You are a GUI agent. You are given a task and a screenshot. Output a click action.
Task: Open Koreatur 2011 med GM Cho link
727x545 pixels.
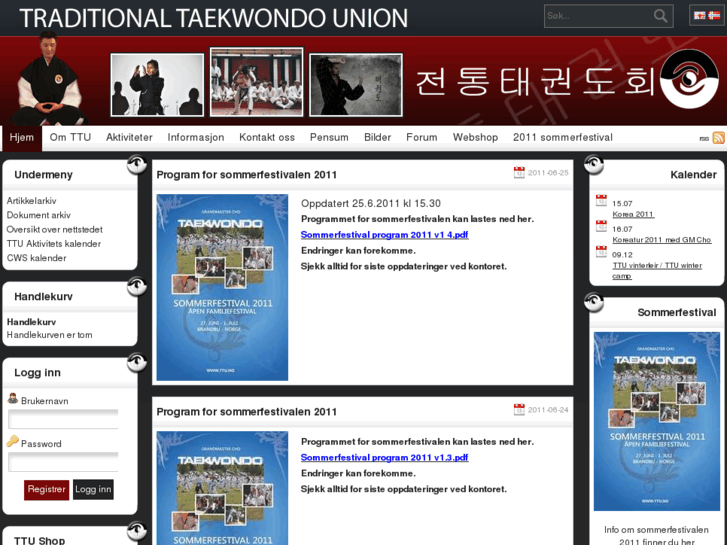[x=662, y=240]
